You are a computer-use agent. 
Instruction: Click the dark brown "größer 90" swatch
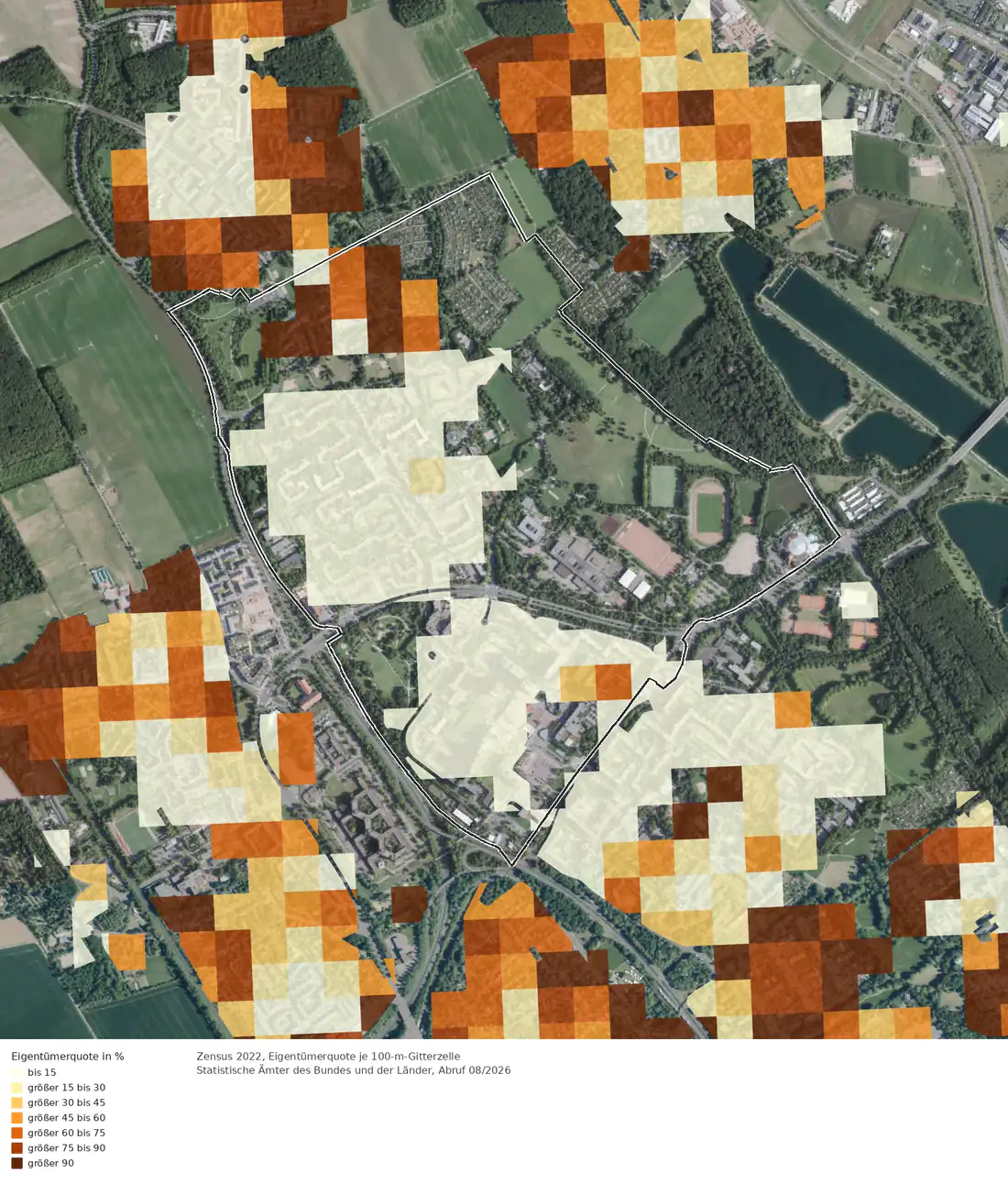[x=16, y=1163]
